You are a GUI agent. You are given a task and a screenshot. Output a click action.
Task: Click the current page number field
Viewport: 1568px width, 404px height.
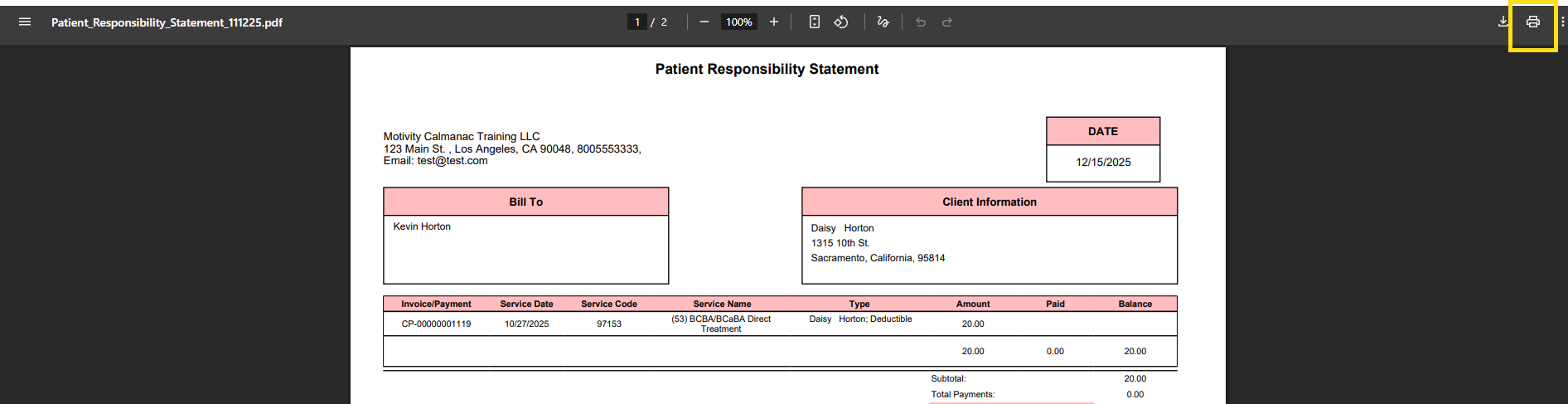[x=636, y=22]
